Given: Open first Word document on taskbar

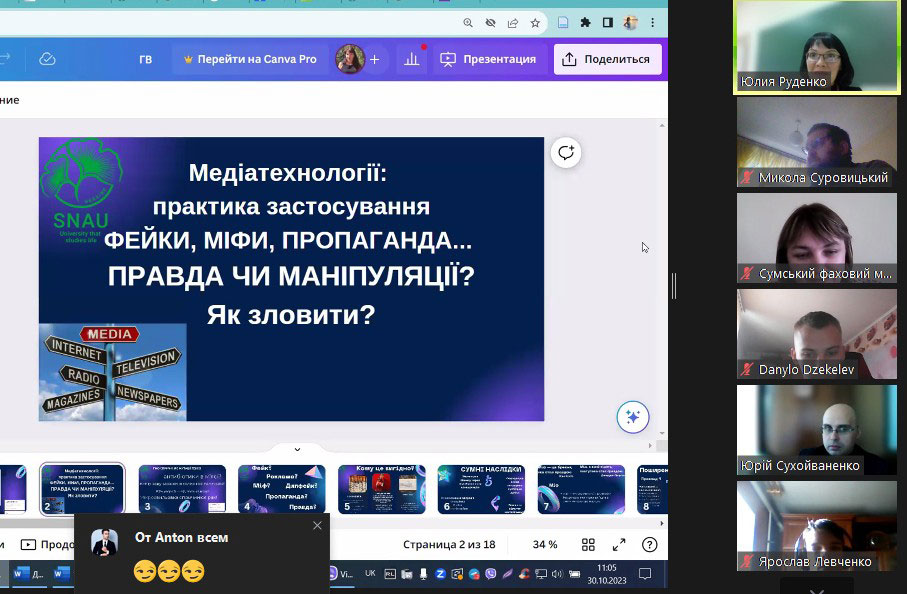Looking at the screenshot, I should tap(28, 574).
